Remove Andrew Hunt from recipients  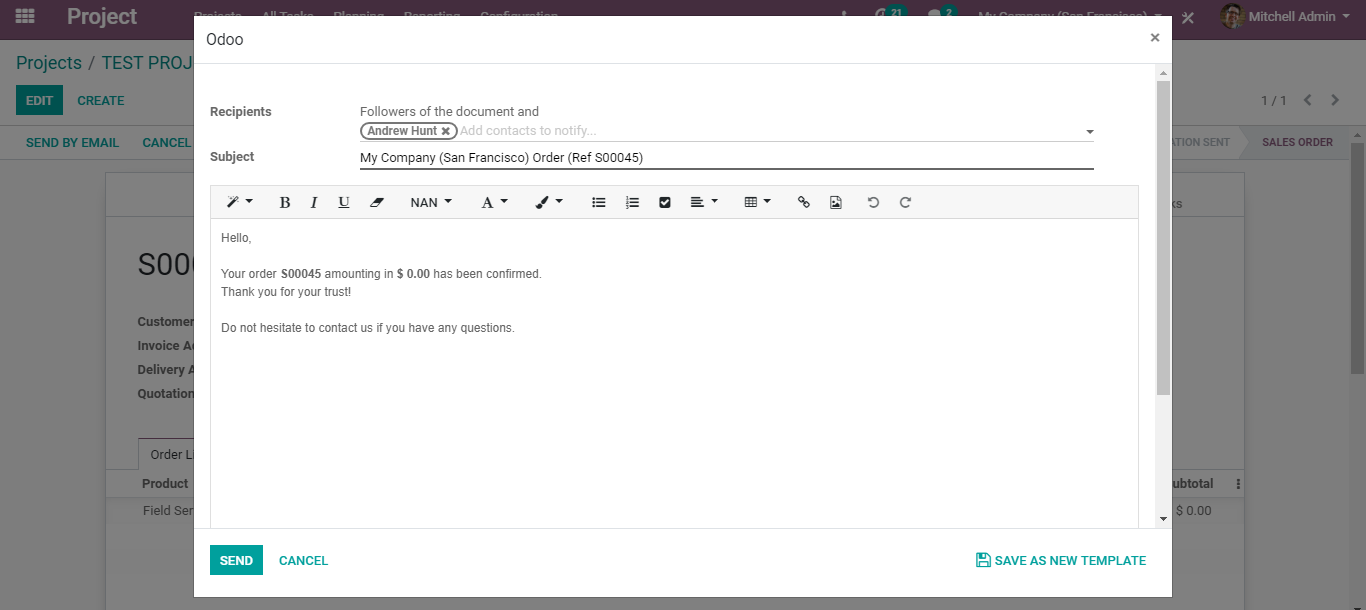pos(446,131)
